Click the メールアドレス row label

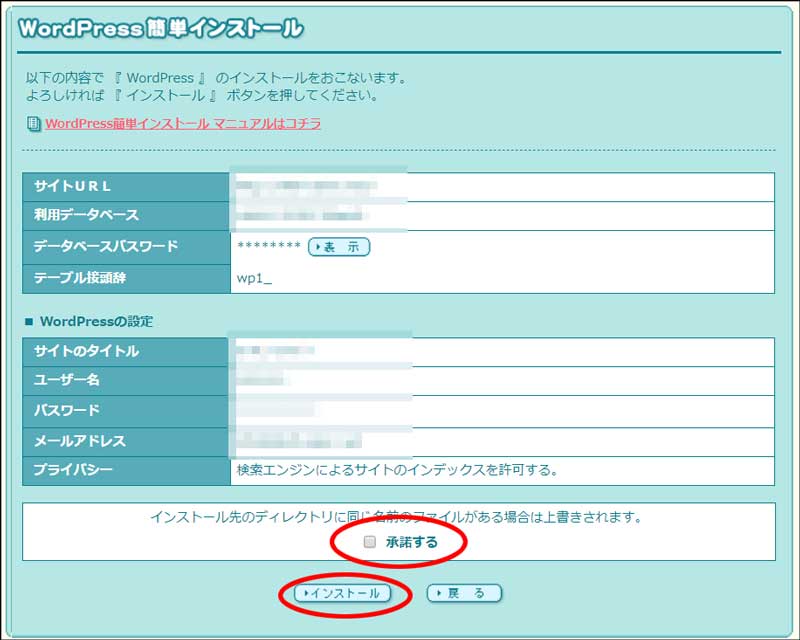(x=80, y=441)
